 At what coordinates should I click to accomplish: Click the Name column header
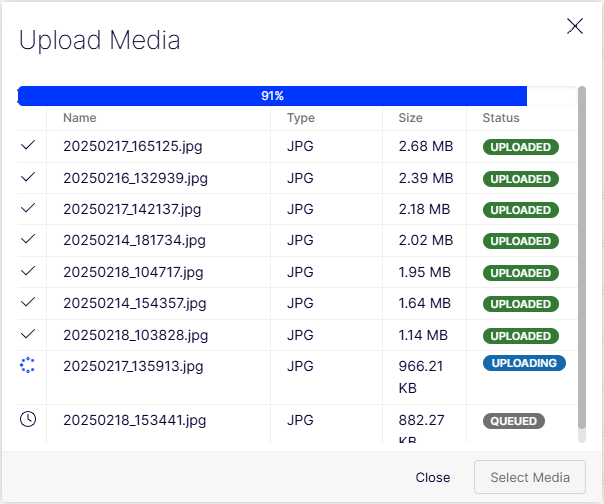tap(80, 118)
